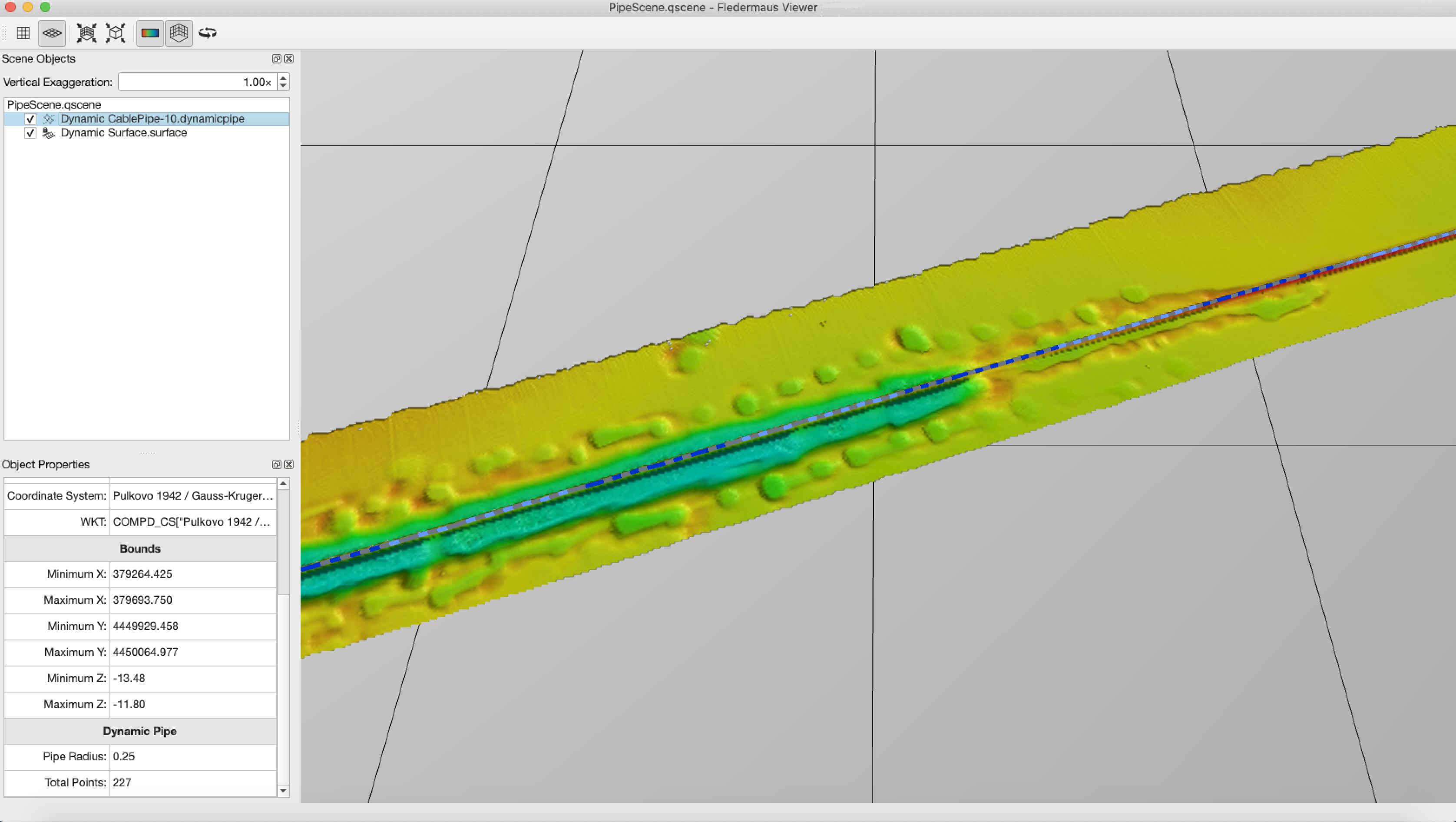
Task: Toggle the perspective plane view icon
Action: tap(52, 33)
